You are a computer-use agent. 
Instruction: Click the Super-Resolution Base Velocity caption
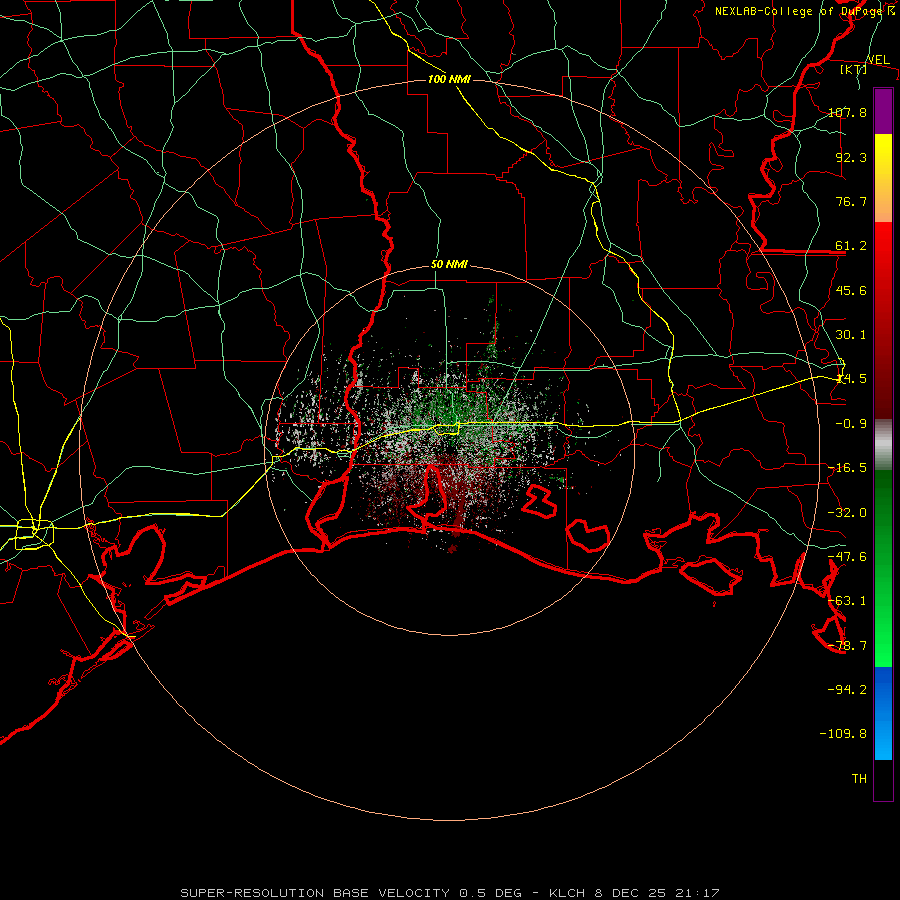pos(449,893)
